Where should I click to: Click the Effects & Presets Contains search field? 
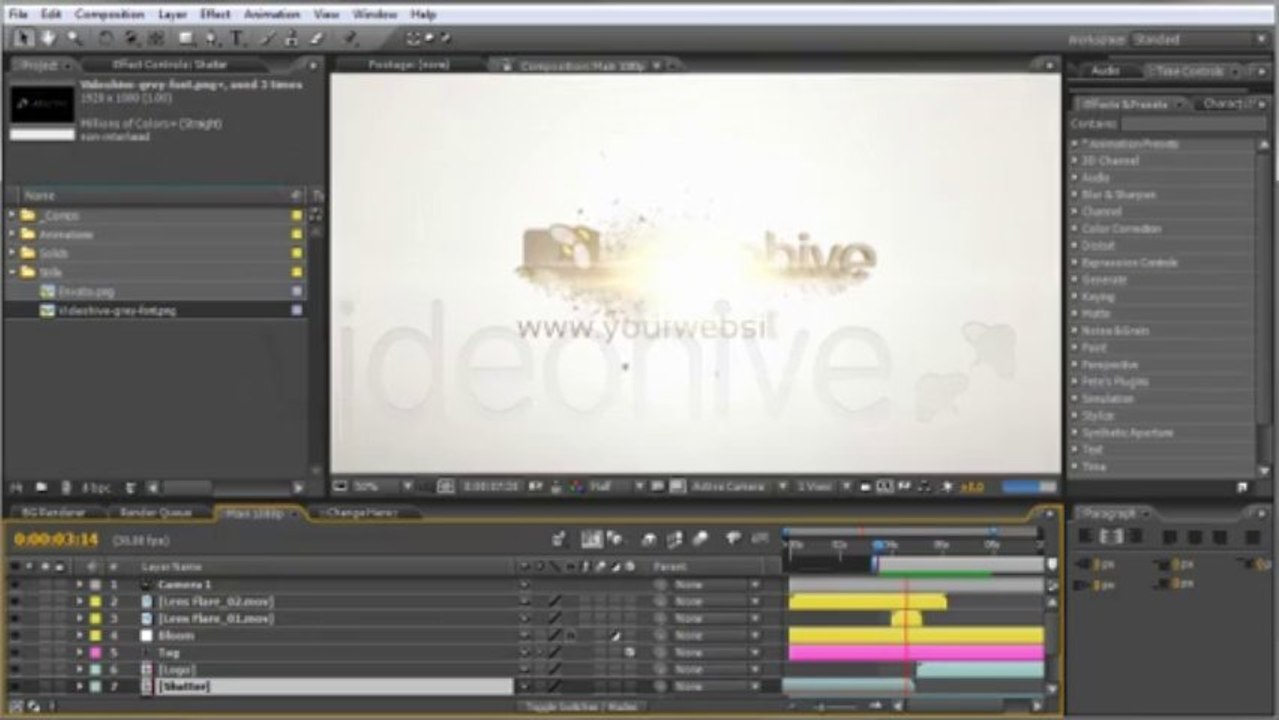click(x=1193, y=123)
